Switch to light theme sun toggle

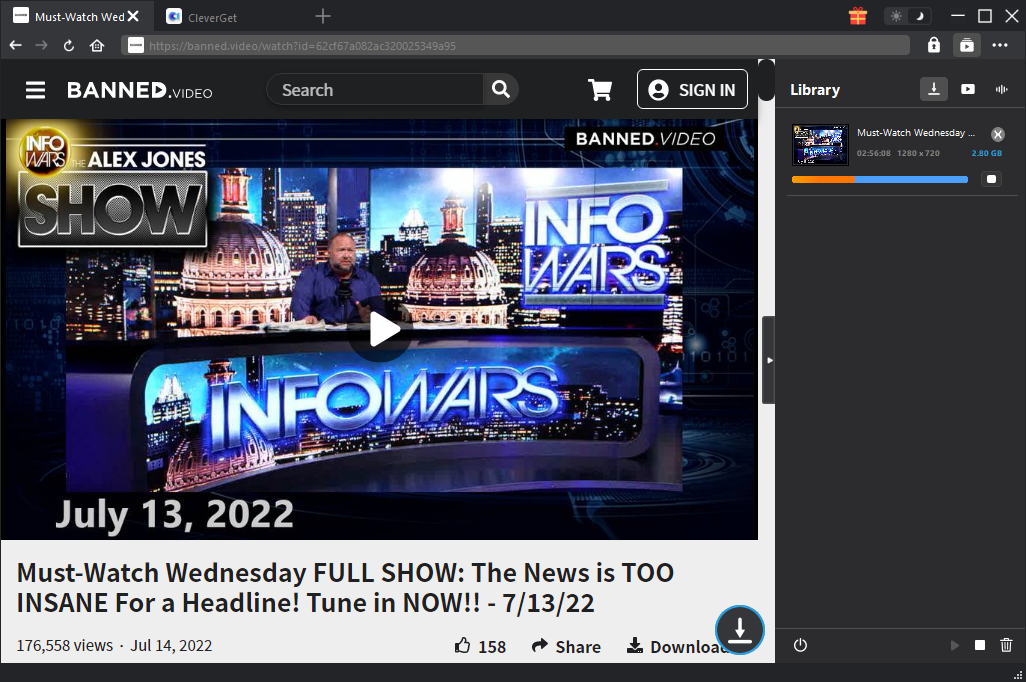pos(896,16)
